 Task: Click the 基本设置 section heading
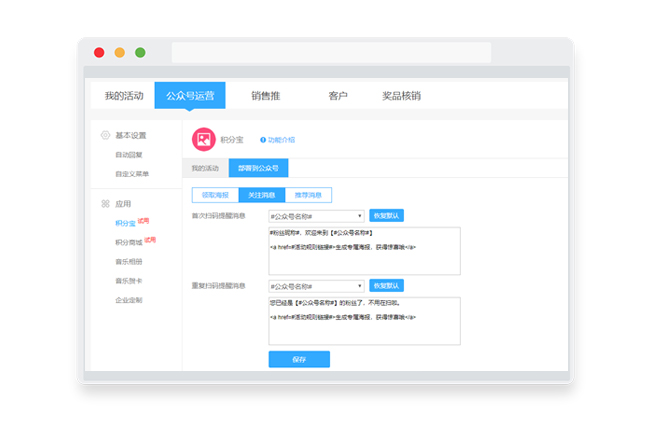[130, 135]
